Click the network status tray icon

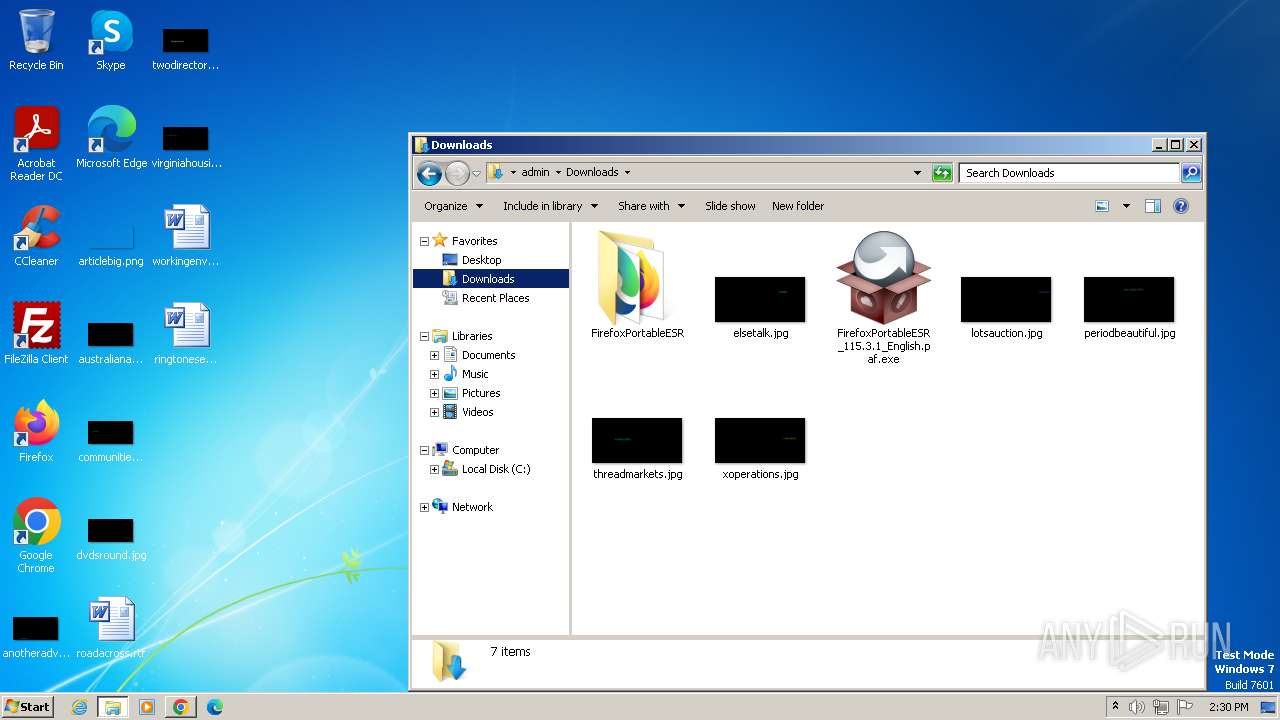coord(1161,707)
